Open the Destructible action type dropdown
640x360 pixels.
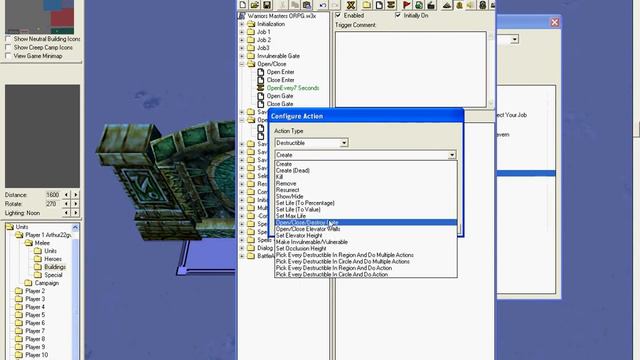(344, 143)
